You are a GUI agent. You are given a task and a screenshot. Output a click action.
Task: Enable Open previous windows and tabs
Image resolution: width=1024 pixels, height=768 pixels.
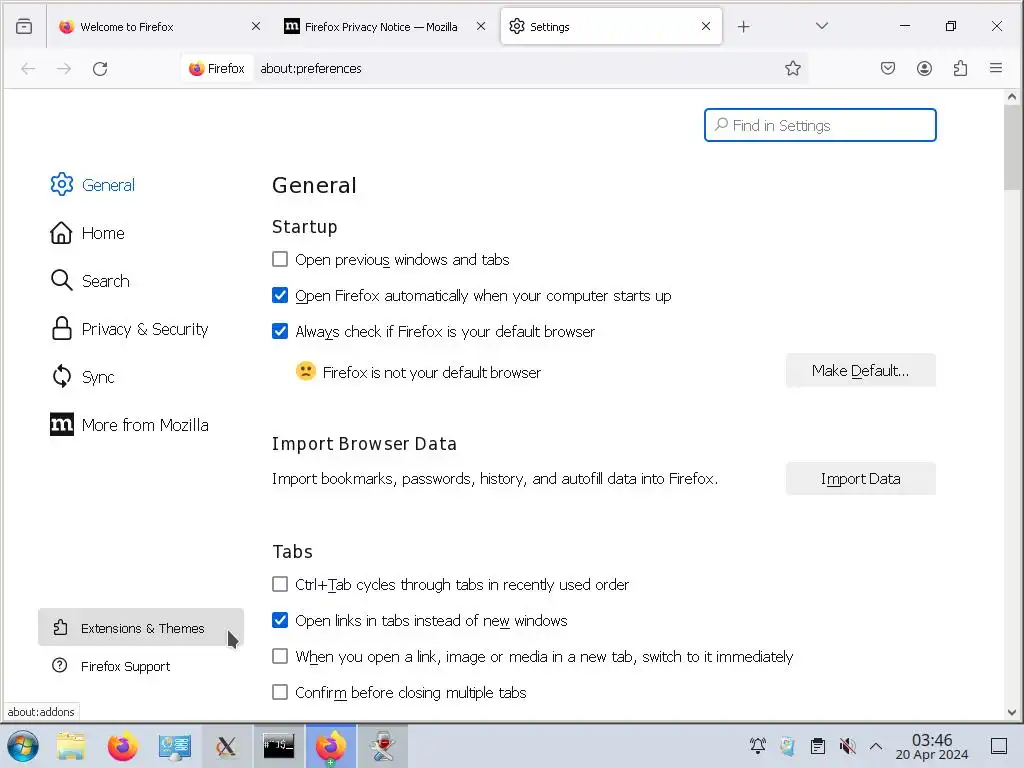(280, 259)
